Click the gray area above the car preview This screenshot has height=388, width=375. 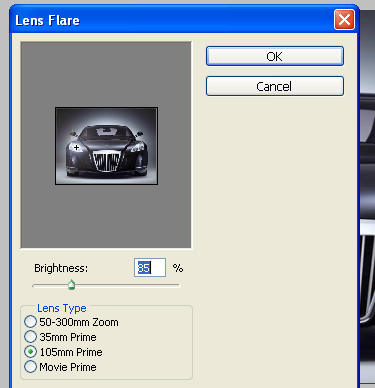click(x=106, y=74)
